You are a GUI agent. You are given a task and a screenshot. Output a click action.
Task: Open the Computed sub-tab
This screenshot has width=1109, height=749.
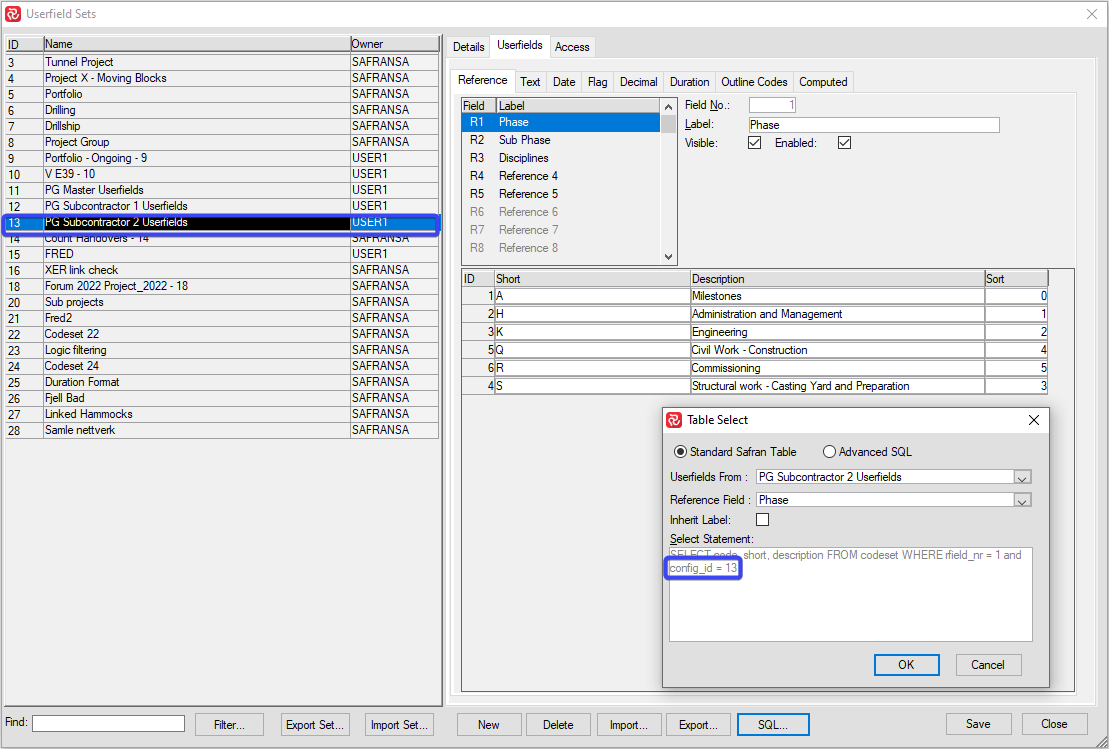tap(823, 82)
